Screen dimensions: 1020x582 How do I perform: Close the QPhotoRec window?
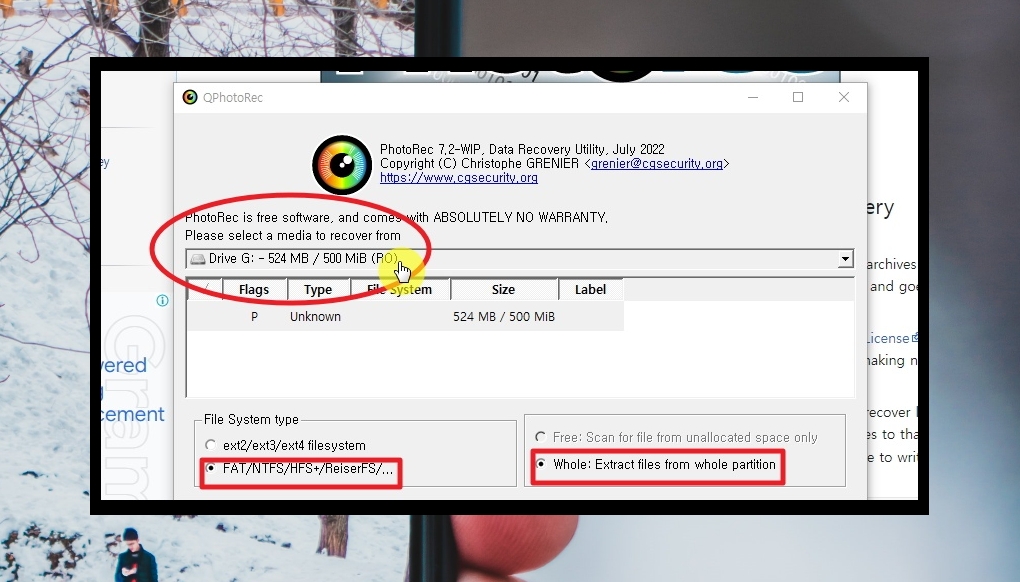pyautogui.click(x=844, y=98)
